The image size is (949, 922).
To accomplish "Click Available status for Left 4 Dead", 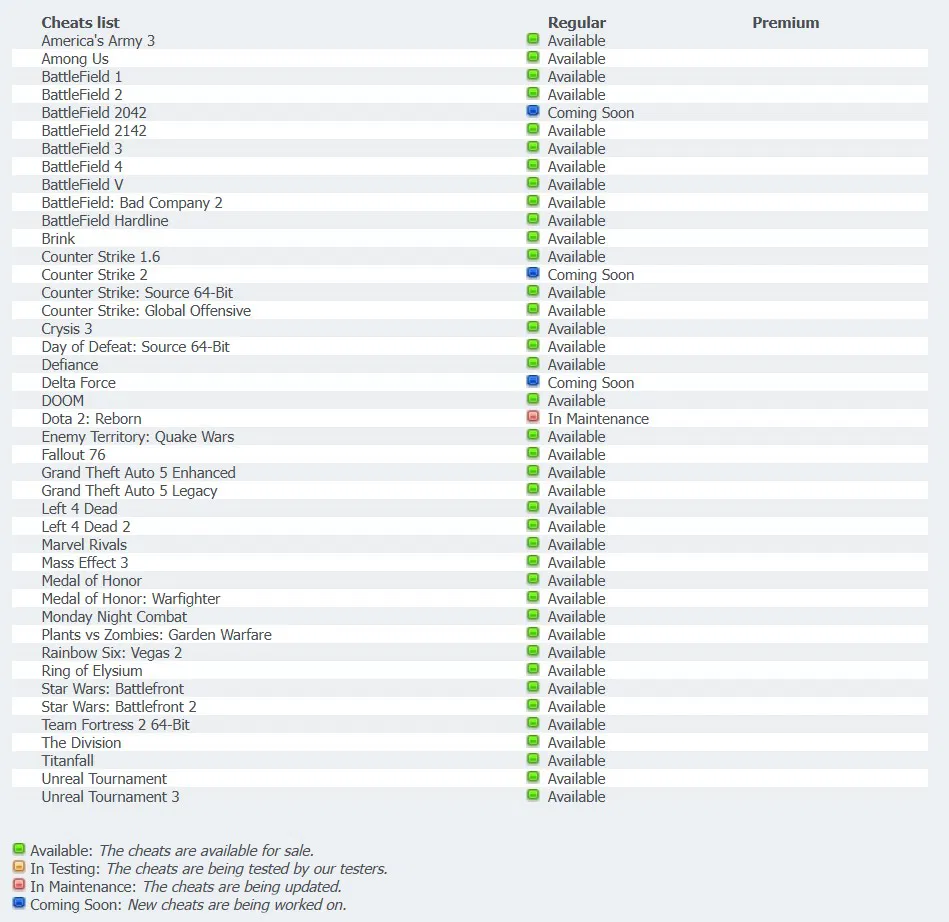I will pos(576,509).
